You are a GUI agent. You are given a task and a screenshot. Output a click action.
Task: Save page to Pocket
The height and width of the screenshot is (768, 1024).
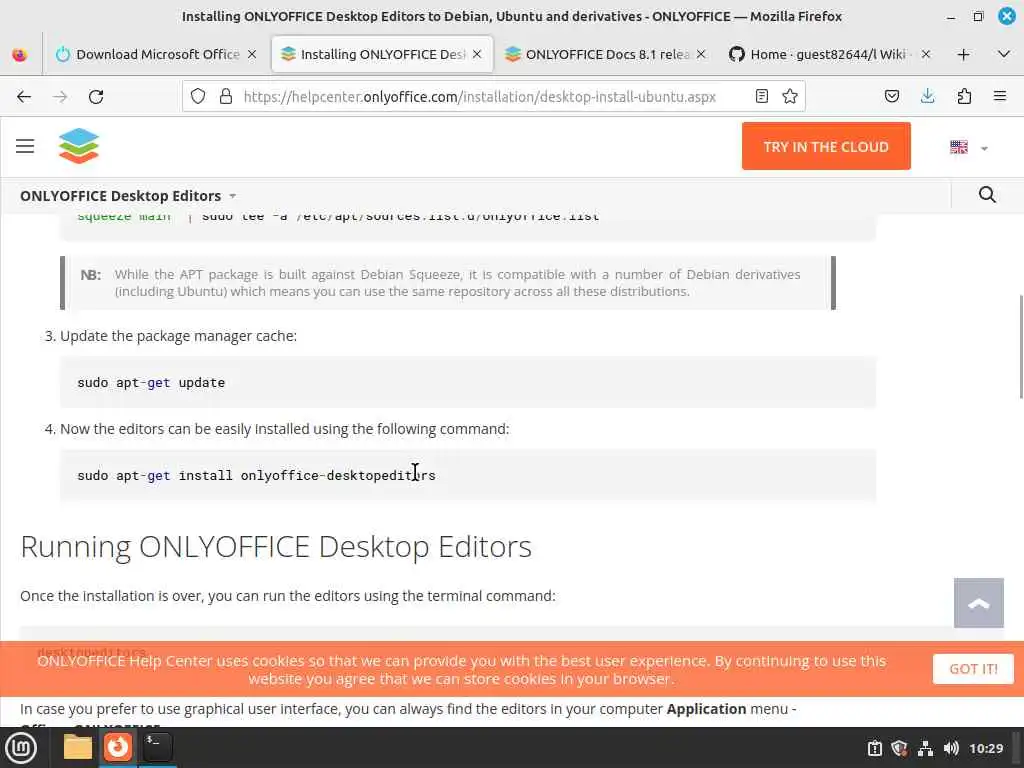click(891, 97)
